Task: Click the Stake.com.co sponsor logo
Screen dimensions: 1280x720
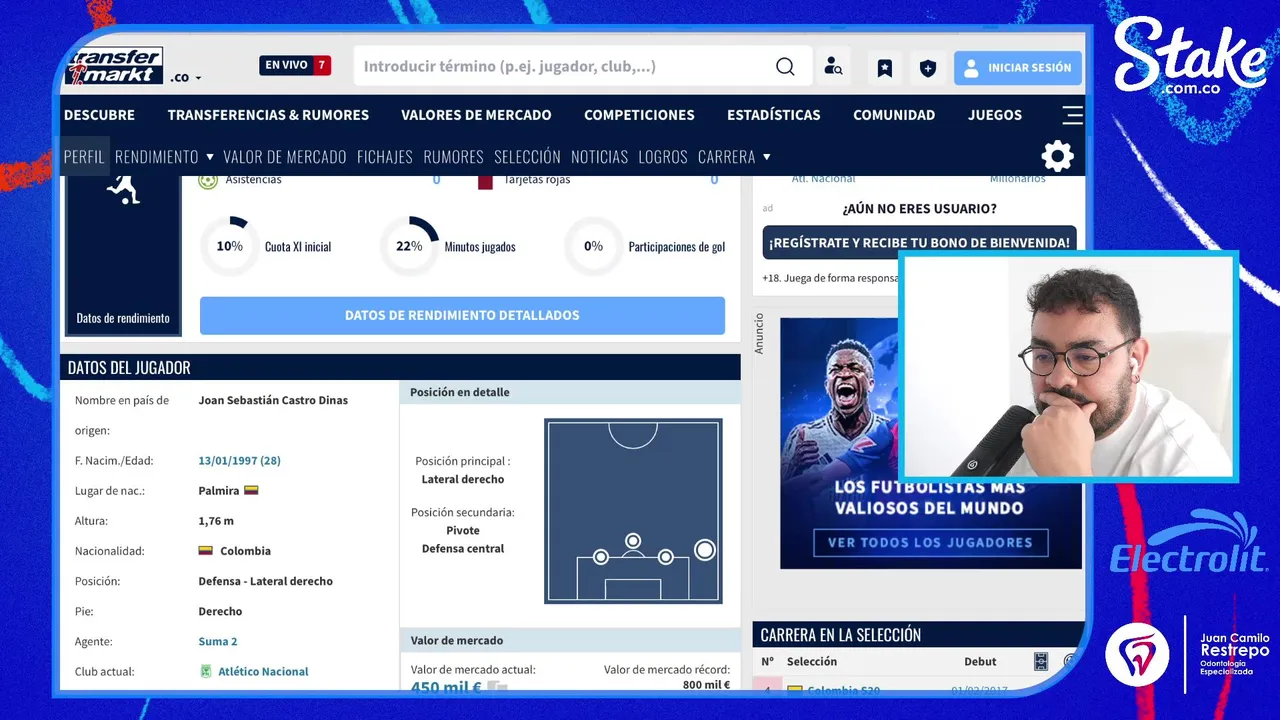Action: click(1190, 57)
